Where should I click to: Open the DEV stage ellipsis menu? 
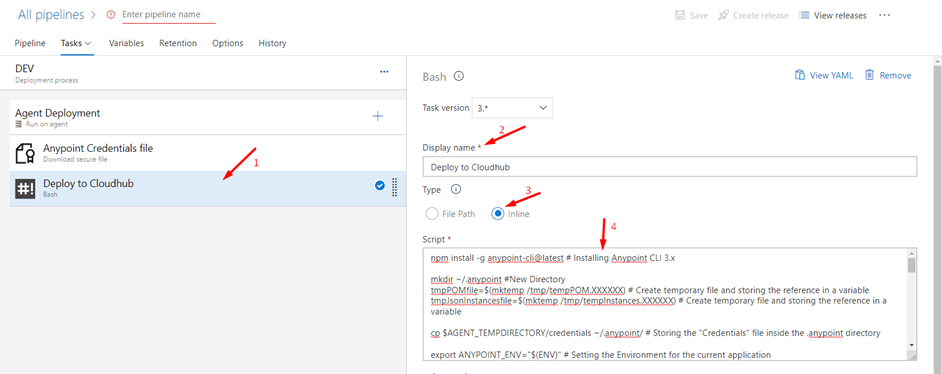click(384, 72)
